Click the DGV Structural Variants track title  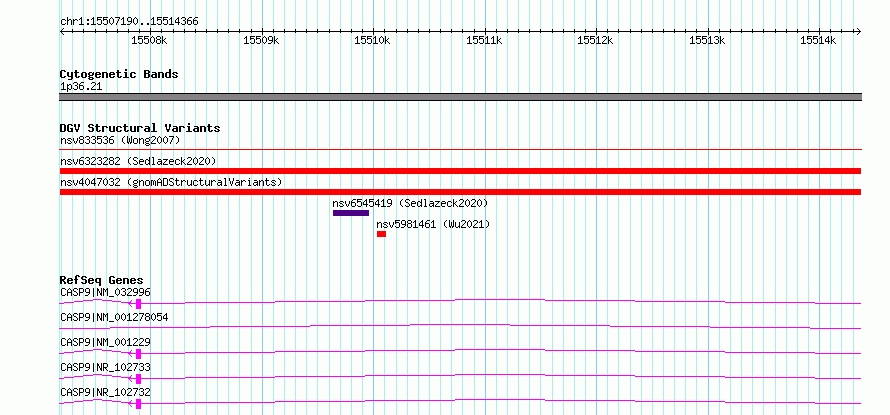pos(140,128)
